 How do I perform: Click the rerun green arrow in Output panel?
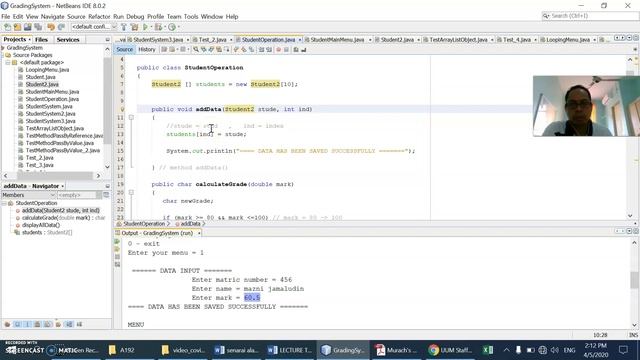coord(118,242)
